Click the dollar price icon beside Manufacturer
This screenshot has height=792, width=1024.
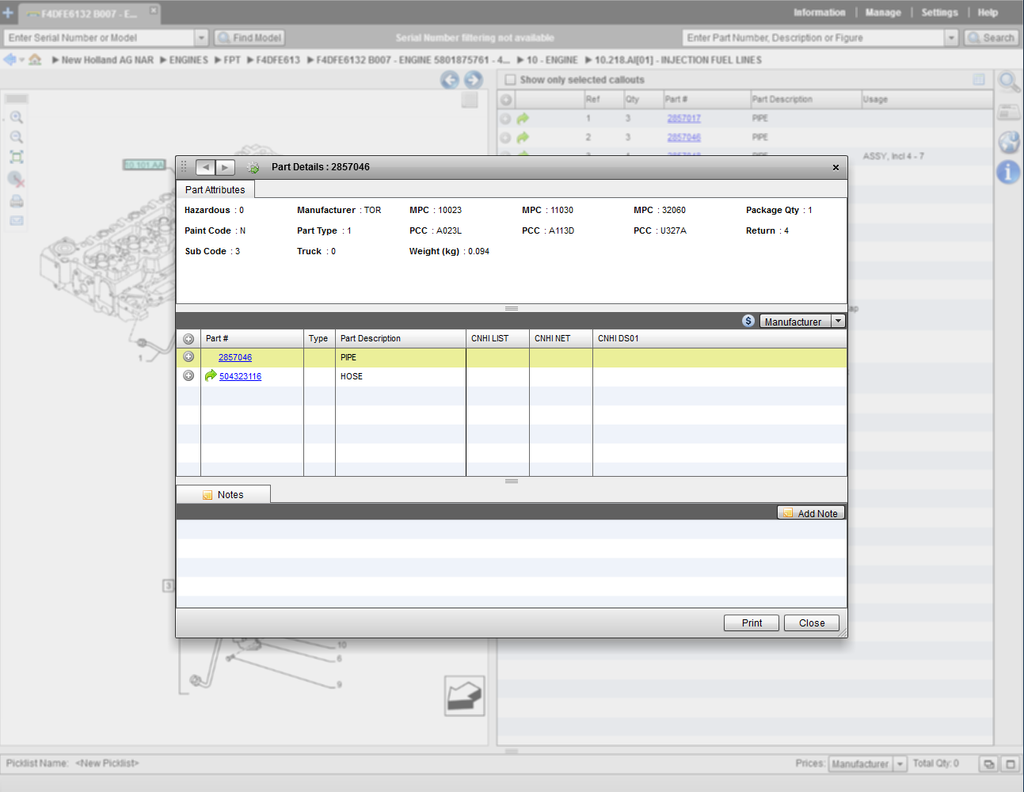tap(748, 321)
